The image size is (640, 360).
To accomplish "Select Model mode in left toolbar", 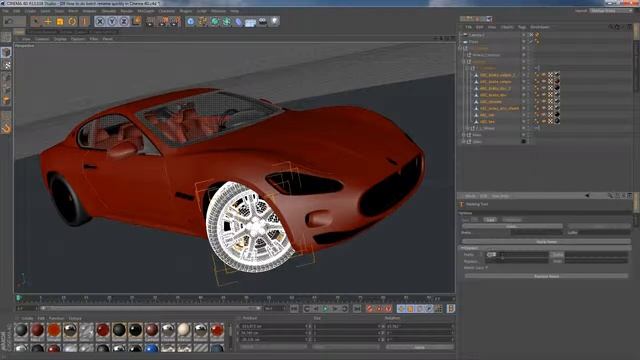I will coord(6,52).
